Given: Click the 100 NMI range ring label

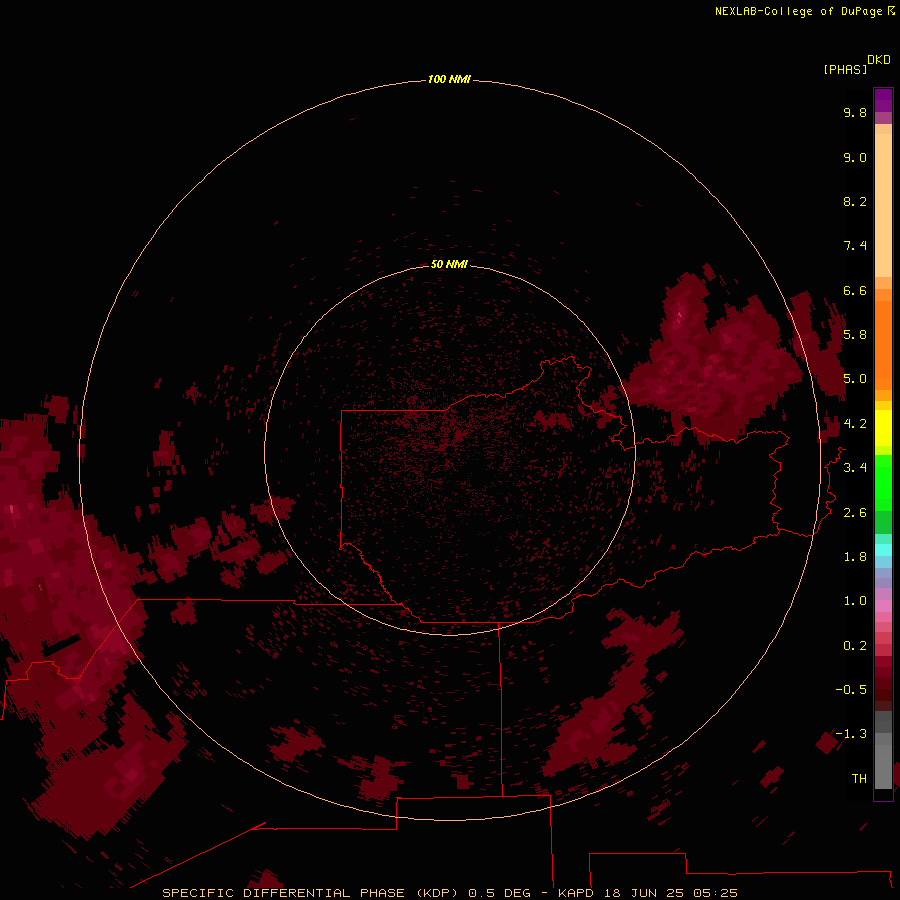Looking at the screenshot, I should pyautogui.click(x=449, y=79).
